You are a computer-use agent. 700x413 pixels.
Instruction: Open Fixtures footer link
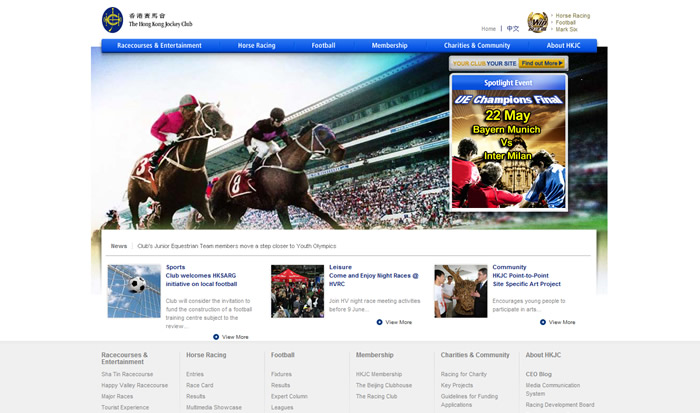pyautogui.click(x=281, y=374)
